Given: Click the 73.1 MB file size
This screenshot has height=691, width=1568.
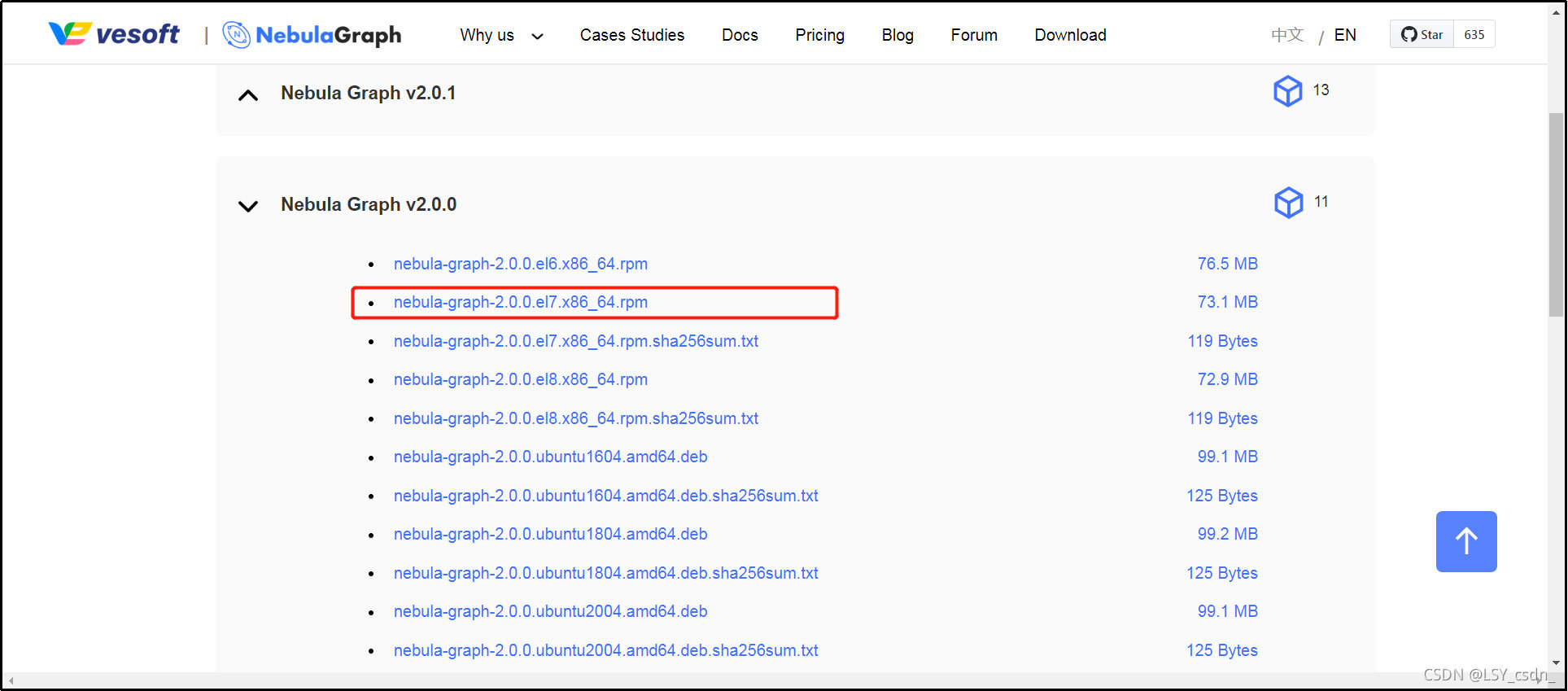Looking at the screenshot, I should (x=1227, y=302).
